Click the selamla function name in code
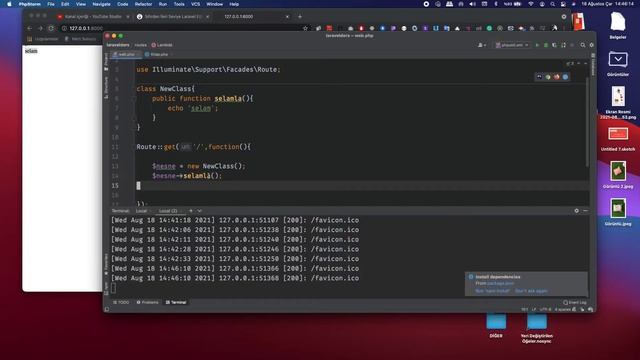The width and height of the screenshot is (640, 360). pyautogui.click(x=228, y=98)
